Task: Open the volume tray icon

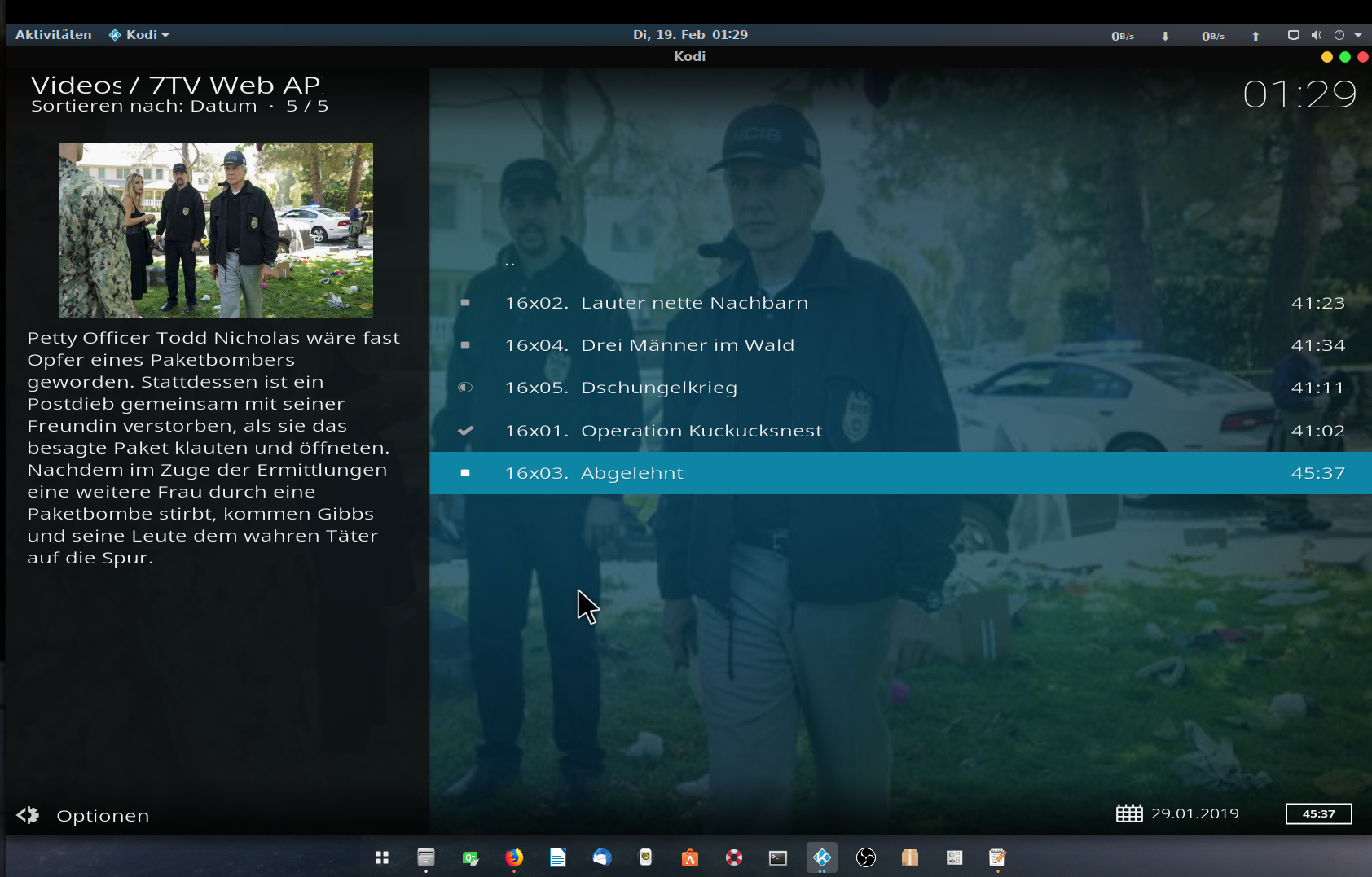Action: coord(1317,35)
